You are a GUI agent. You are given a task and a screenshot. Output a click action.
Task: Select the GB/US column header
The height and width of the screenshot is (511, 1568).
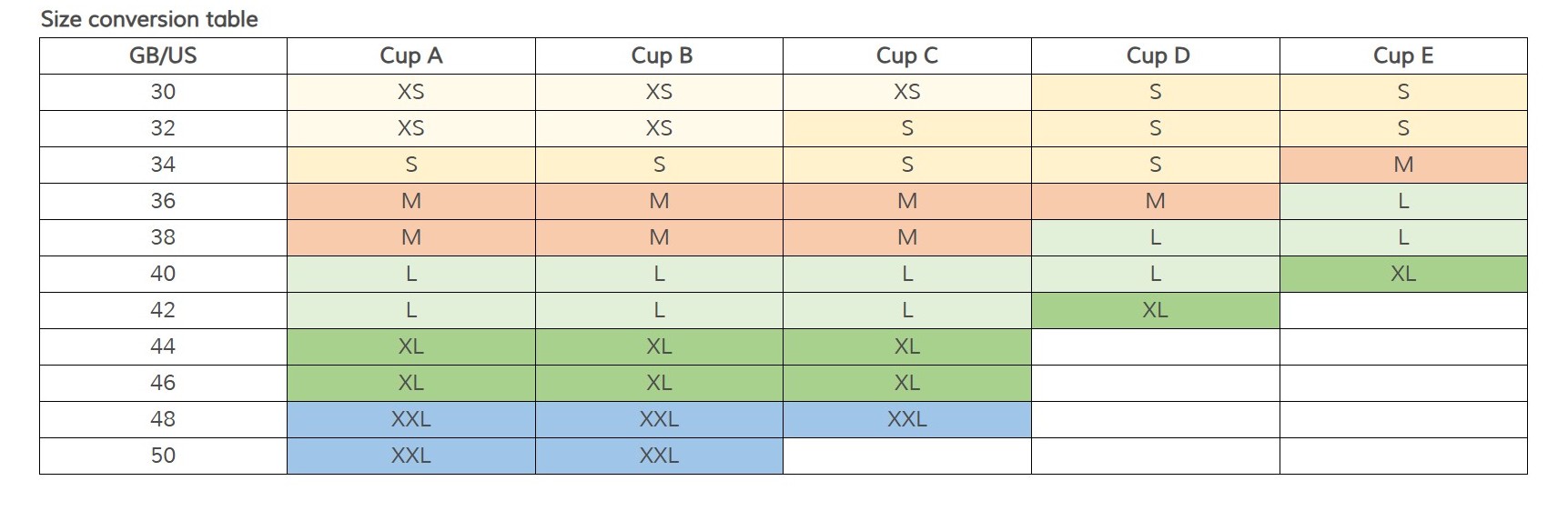[x=163, y=55]
